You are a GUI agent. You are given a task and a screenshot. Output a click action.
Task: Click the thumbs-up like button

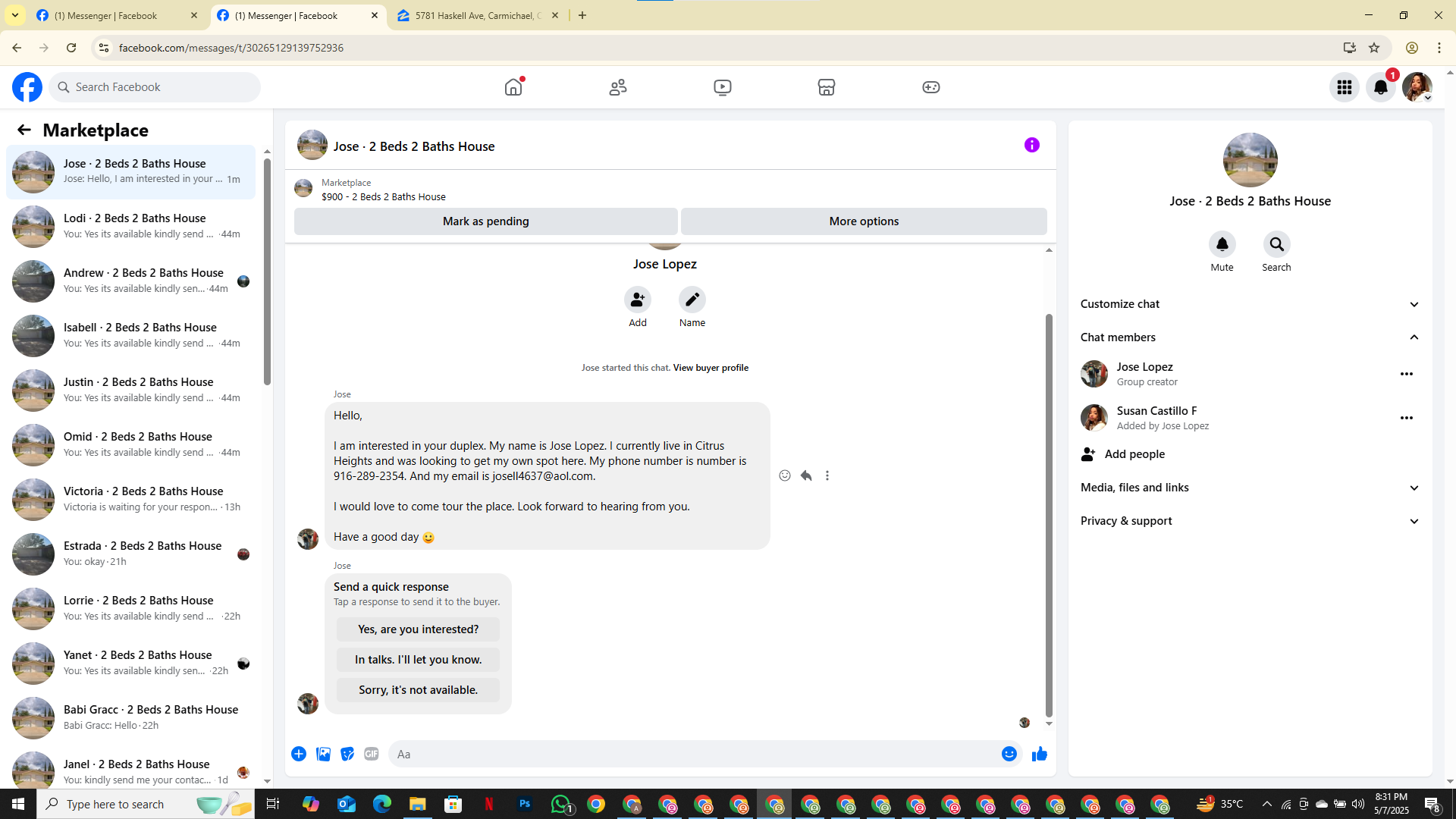click(x=1039, y=754)
